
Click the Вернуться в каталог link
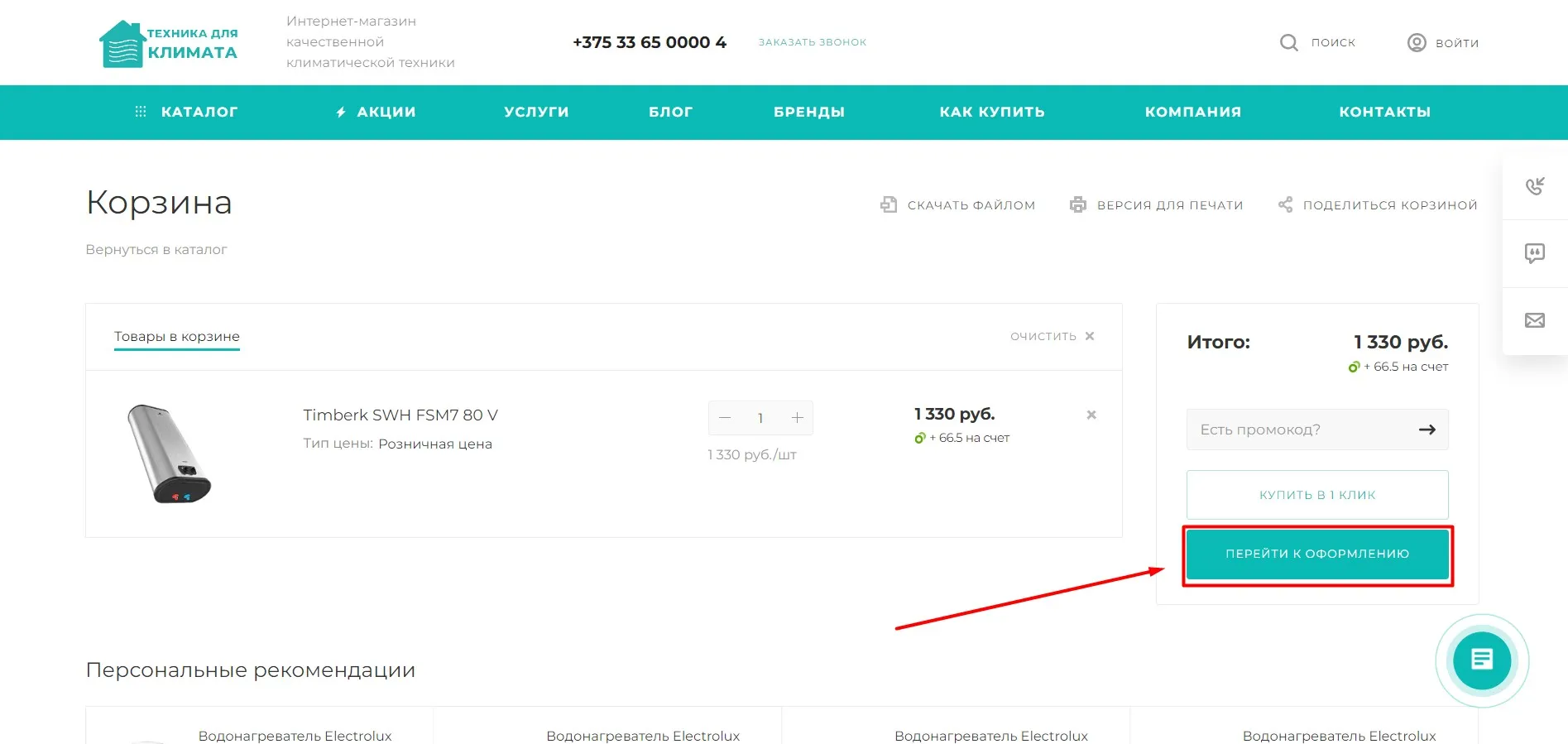click(156, 249)
